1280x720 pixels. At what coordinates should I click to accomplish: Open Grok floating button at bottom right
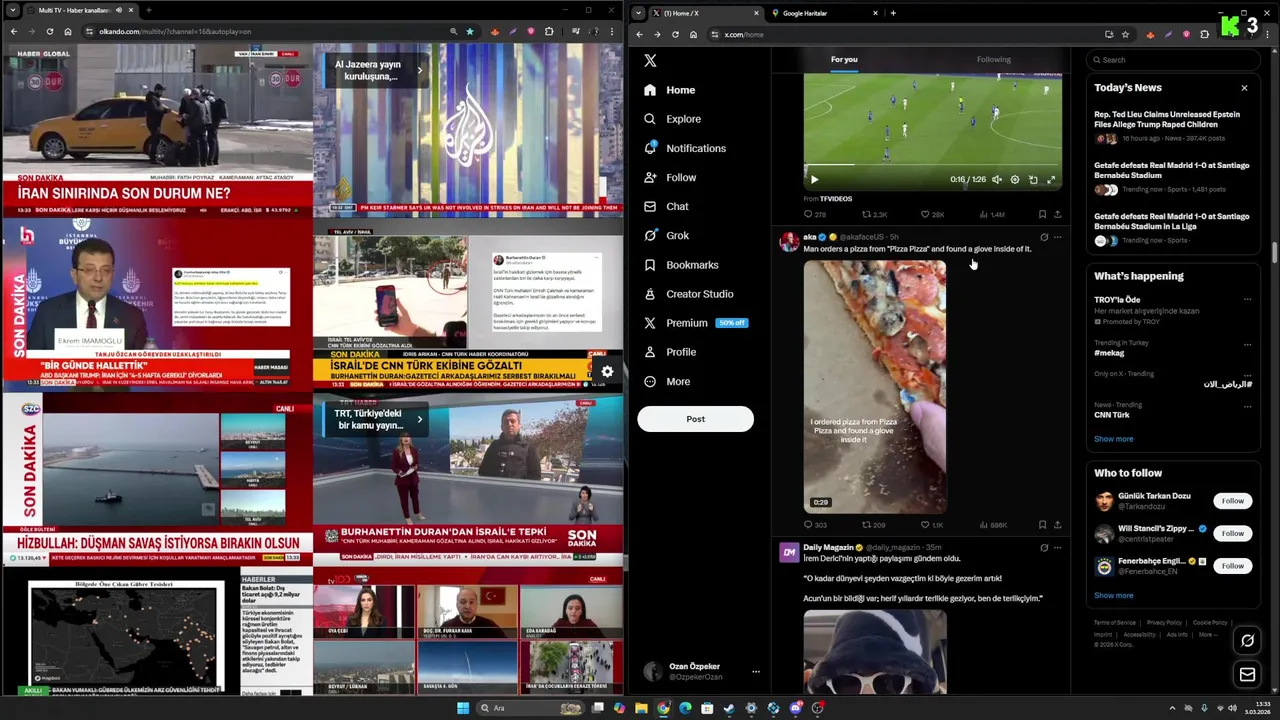1247,641
